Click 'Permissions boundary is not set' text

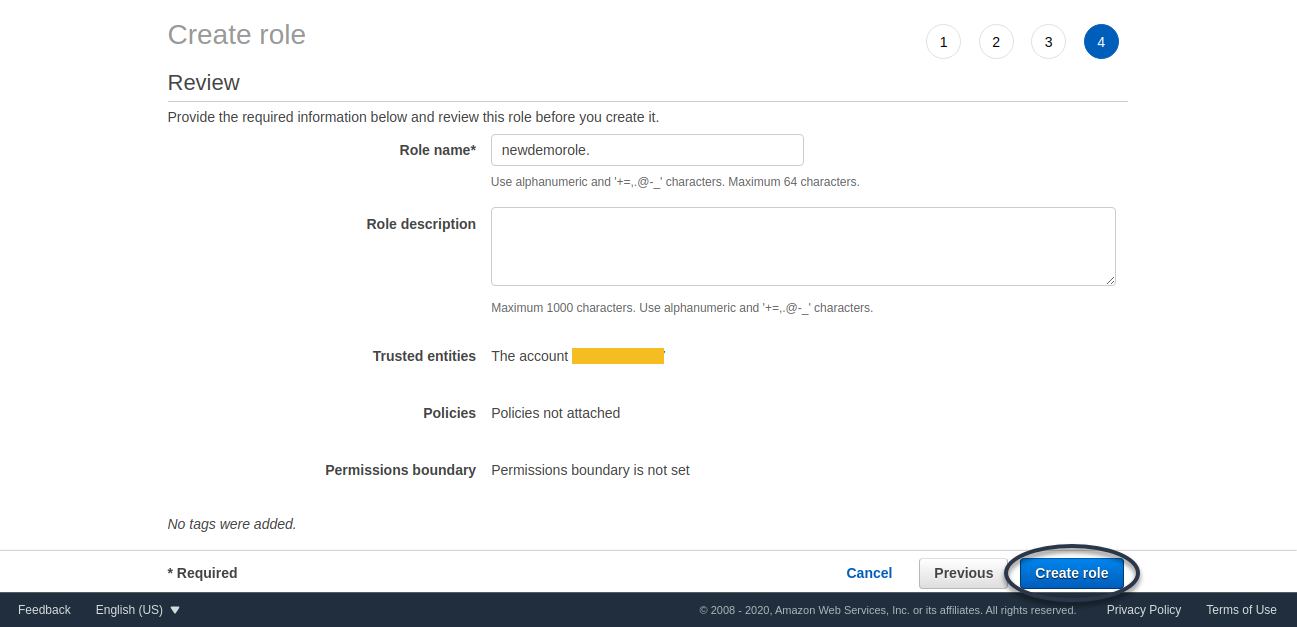click(590, 470)
